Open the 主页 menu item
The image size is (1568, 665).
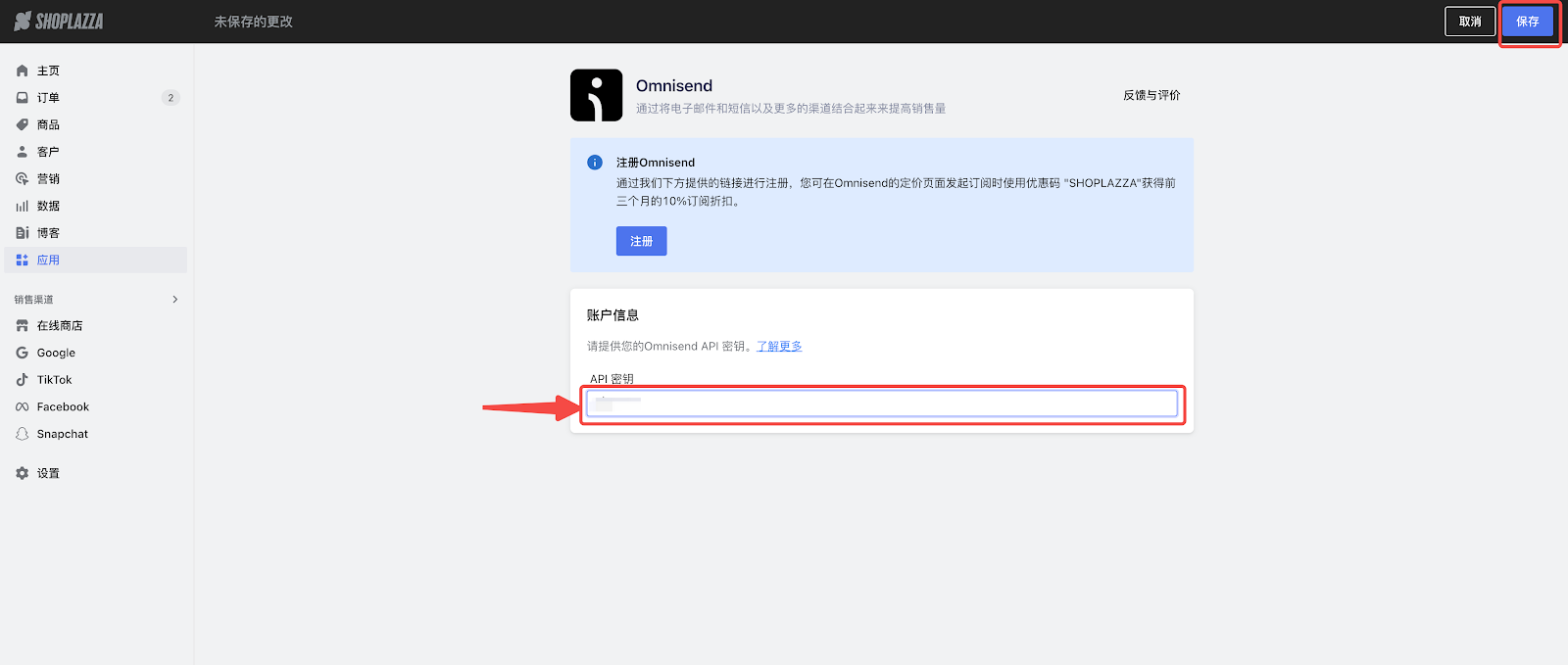point(96,71)
